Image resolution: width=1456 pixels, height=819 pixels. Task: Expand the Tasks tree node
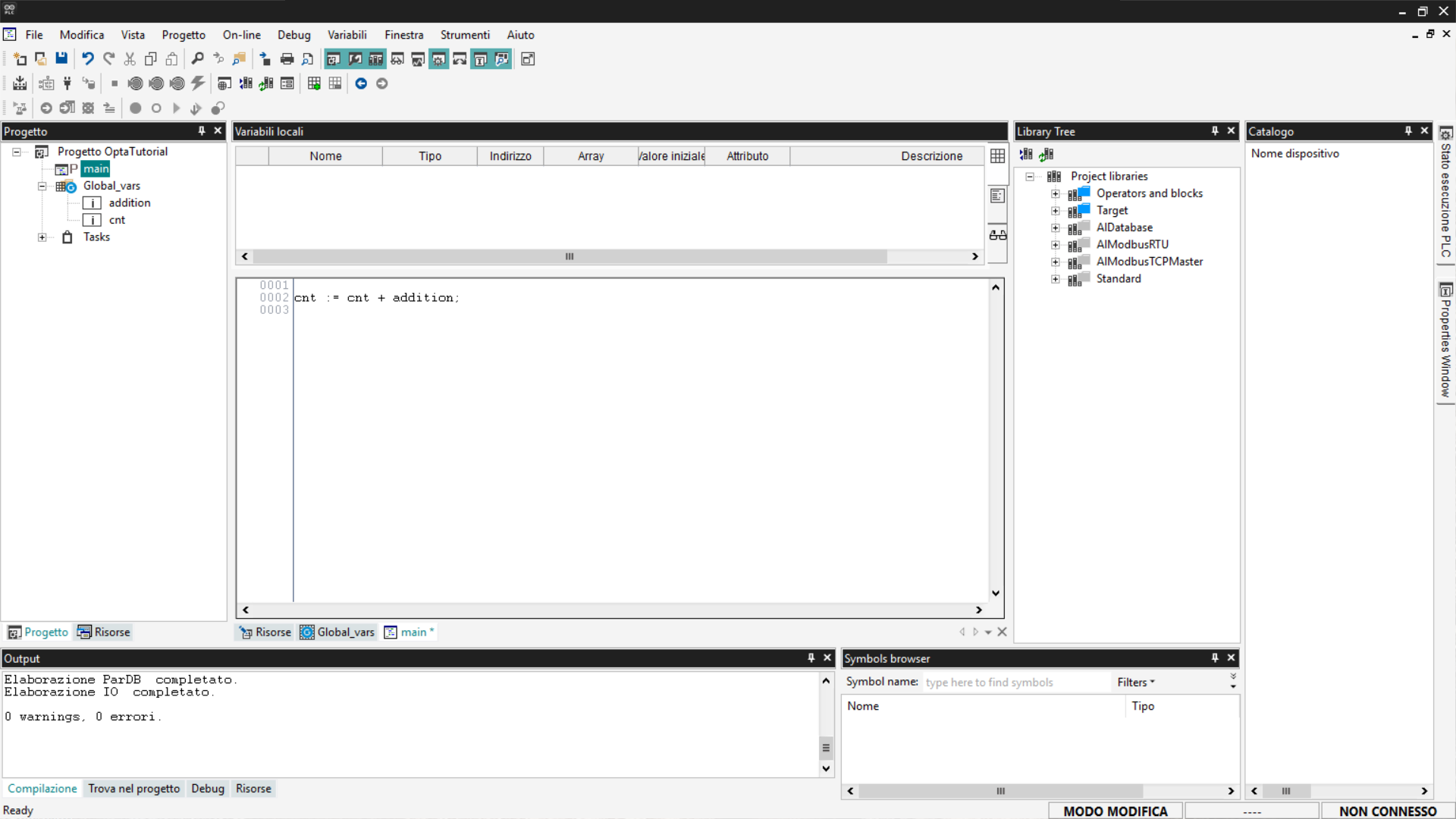42,237
